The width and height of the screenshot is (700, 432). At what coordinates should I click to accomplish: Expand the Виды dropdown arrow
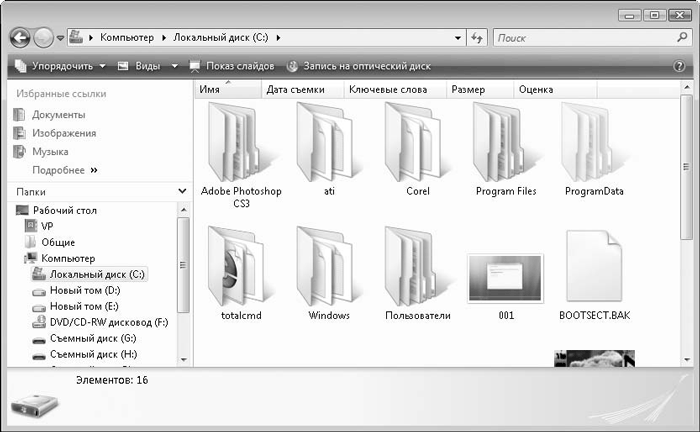(175, 66)
